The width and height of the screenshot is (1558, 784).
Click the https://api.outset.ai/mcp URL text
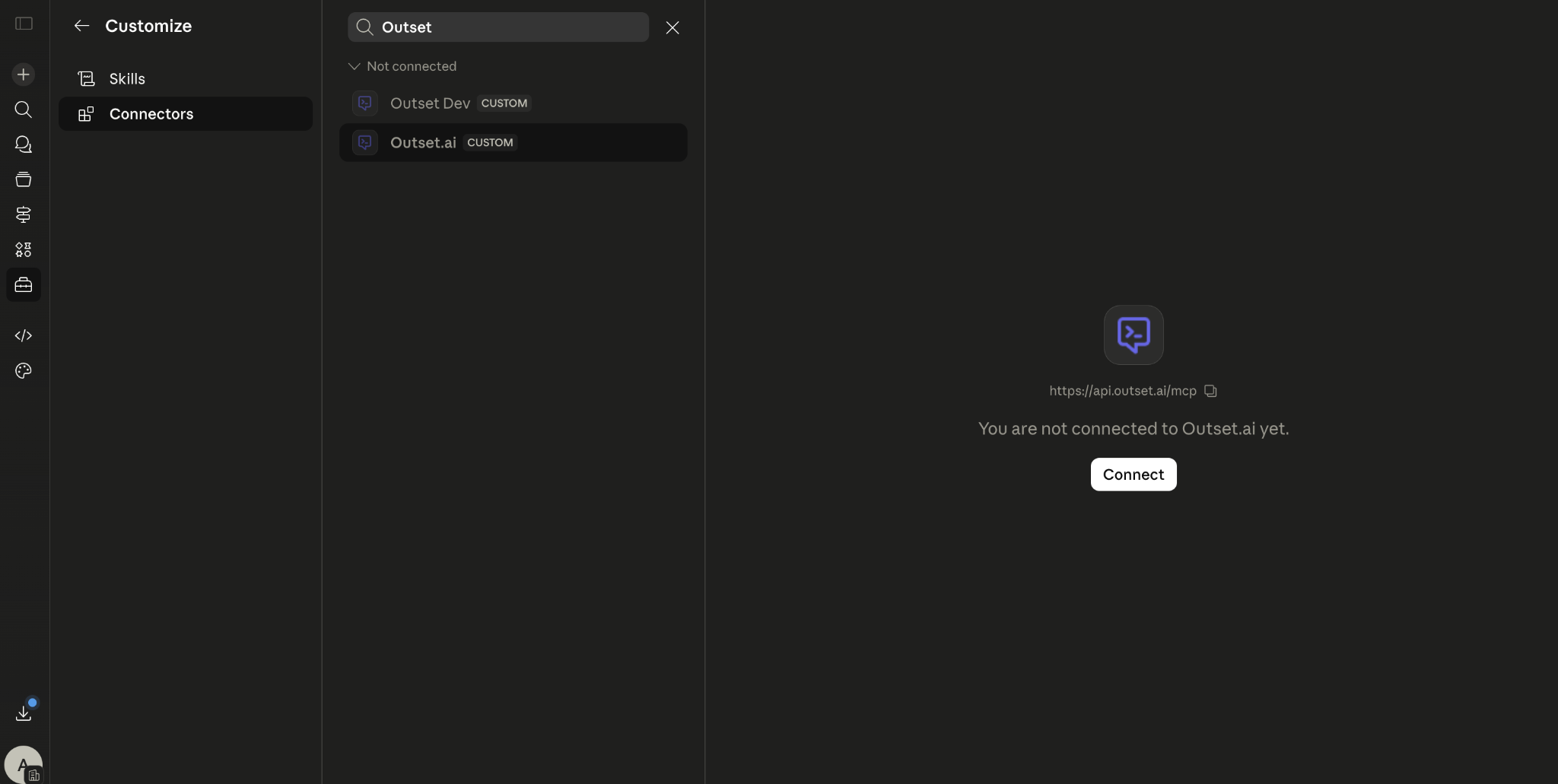[1123, 391]
